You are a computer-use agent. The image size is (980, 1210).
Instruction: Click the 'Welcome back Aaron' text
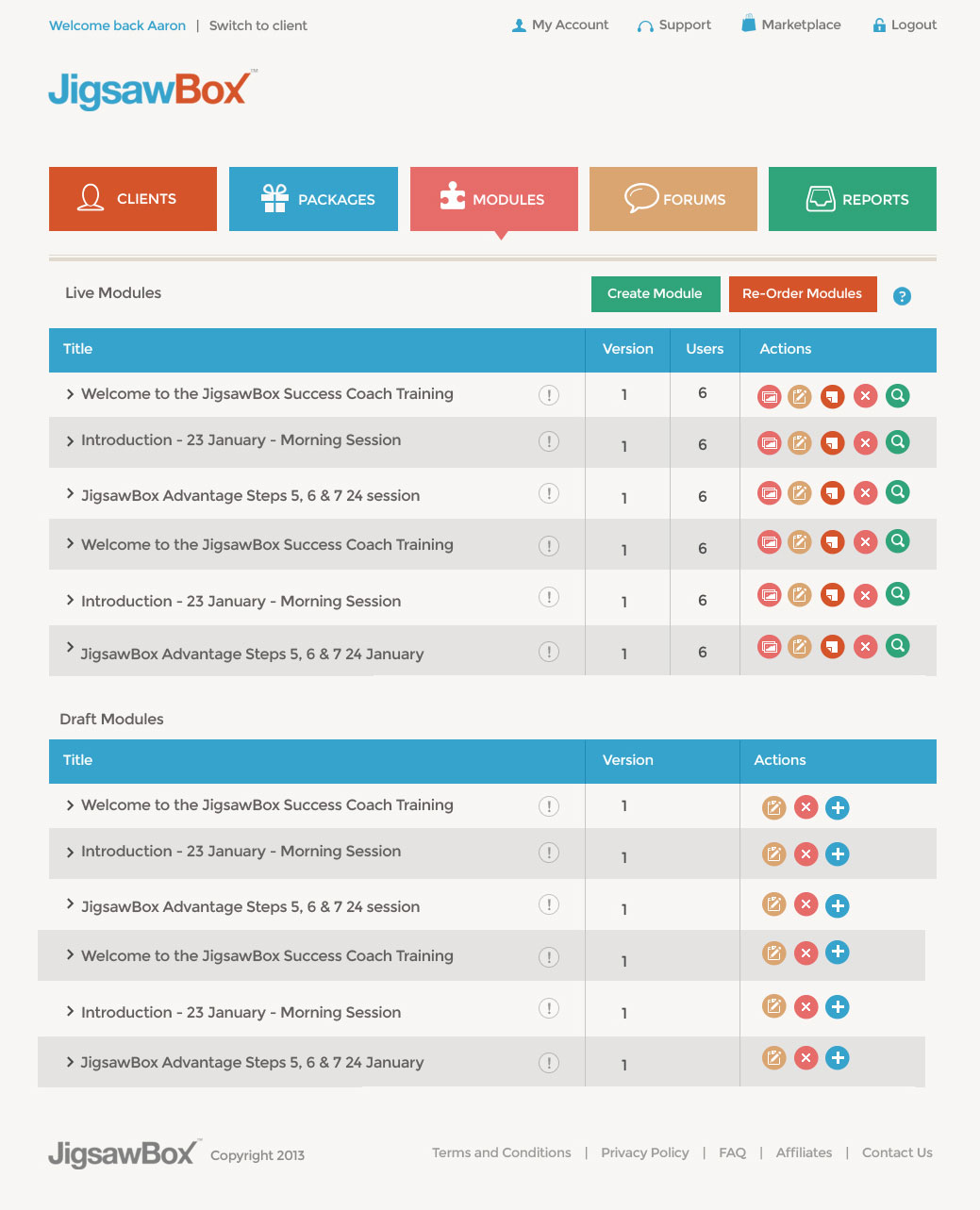118,25
